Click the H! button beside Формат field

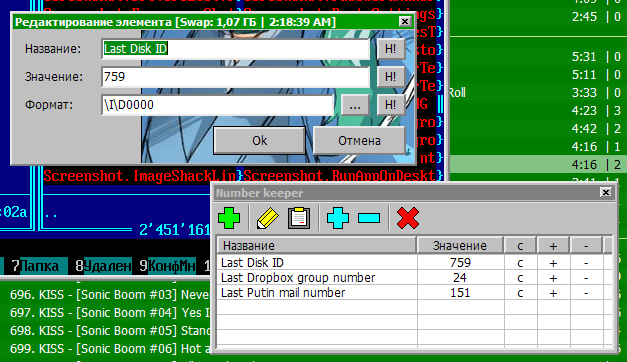pyautogui.click(x=391, y=105)
